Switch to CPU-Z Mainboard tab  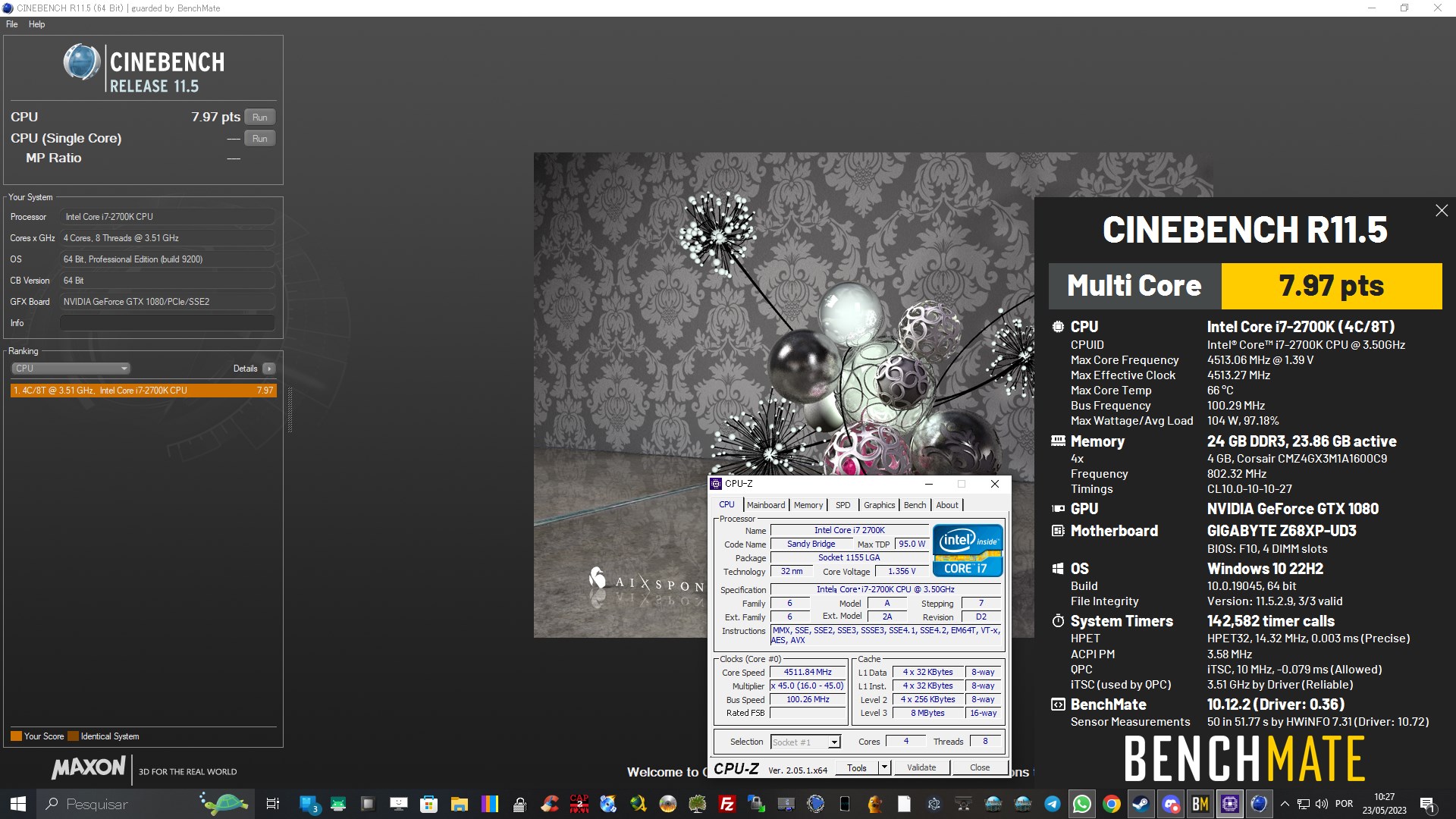pos(766,505)
